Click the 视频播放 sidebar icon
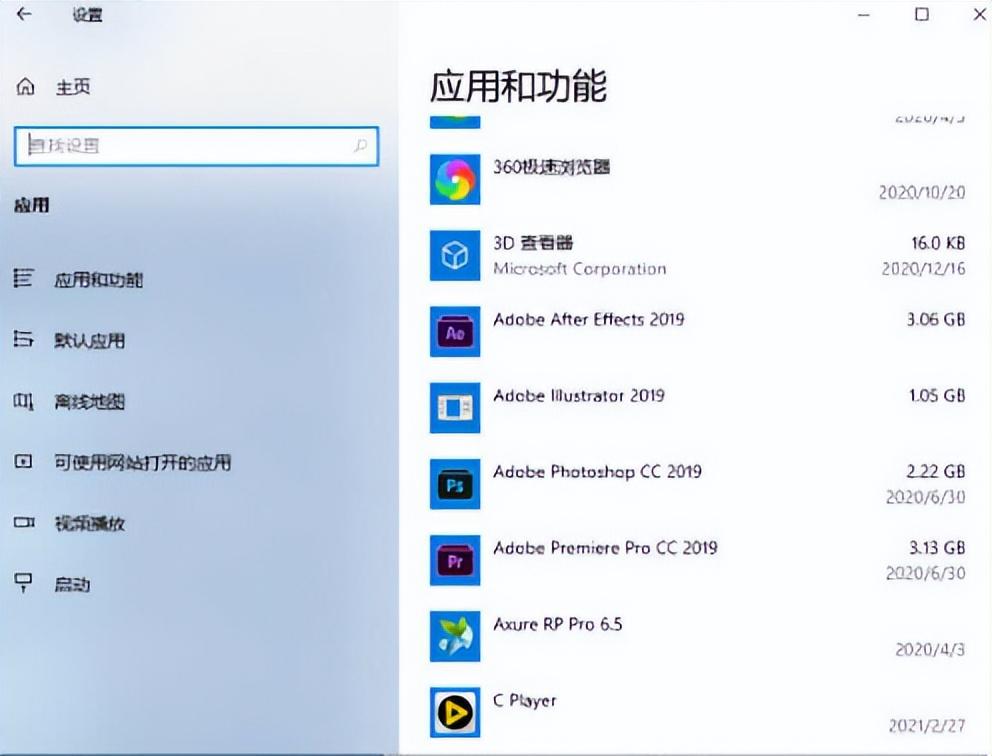 click(x=23, y=523)
